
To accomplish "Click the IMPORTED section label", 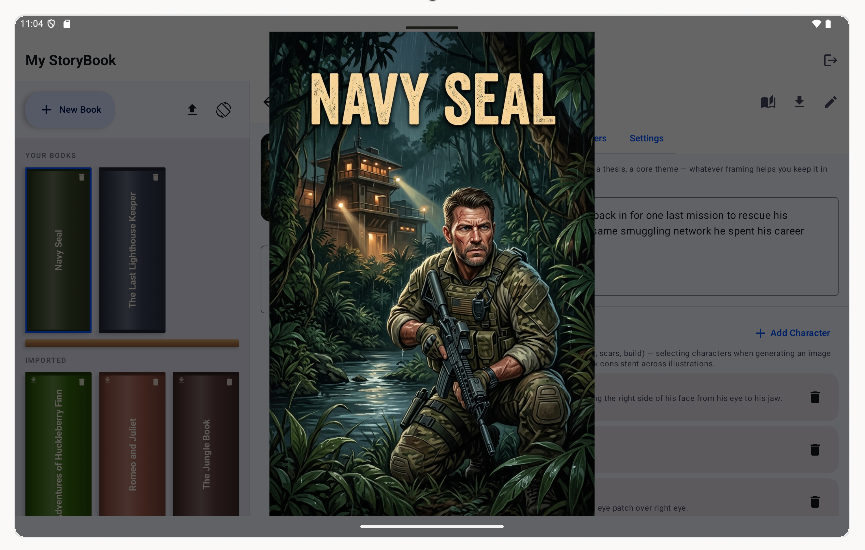I will (46, 360).
